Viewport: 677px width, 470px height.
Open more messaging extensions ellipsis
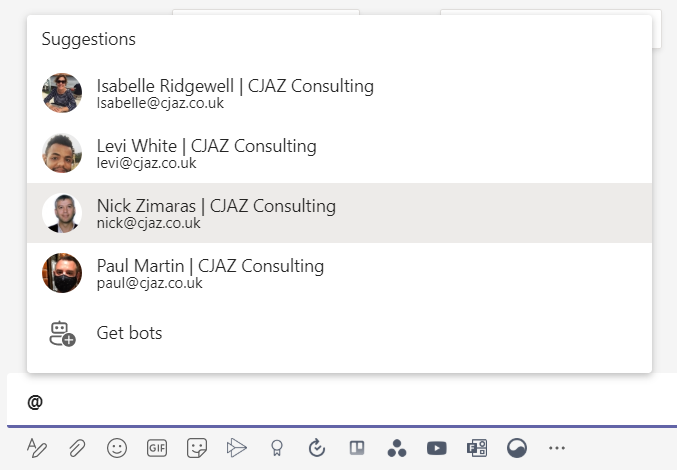pos(557,448)
